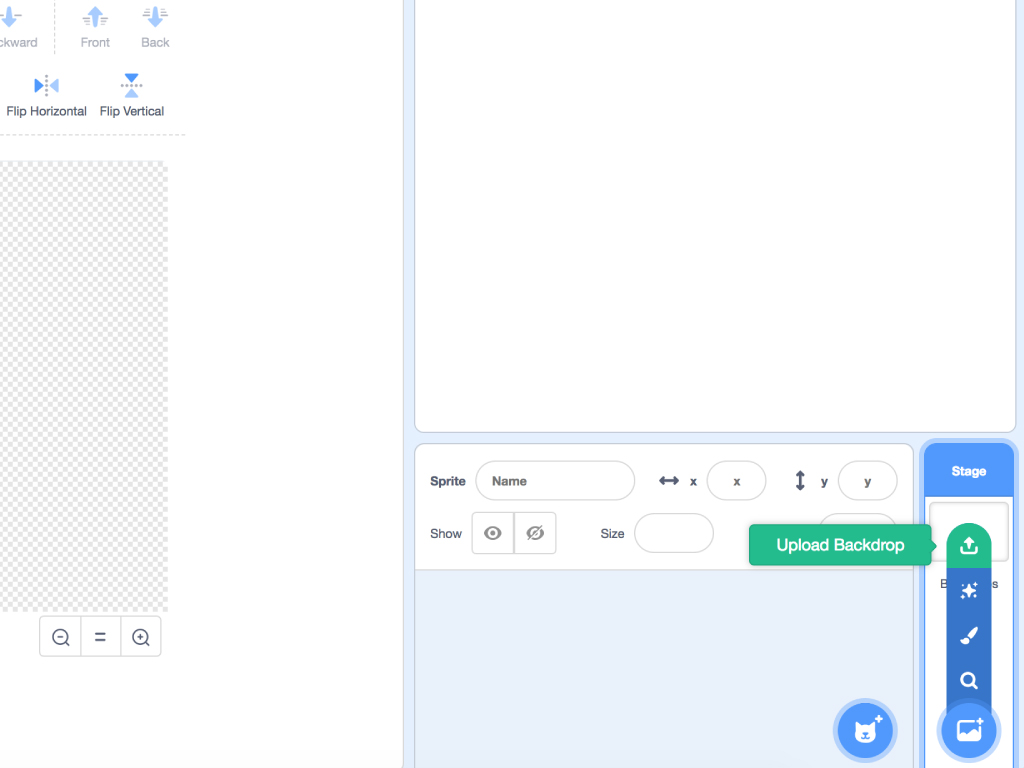Click the Front layer-order tool

click(x=95, y=27)
